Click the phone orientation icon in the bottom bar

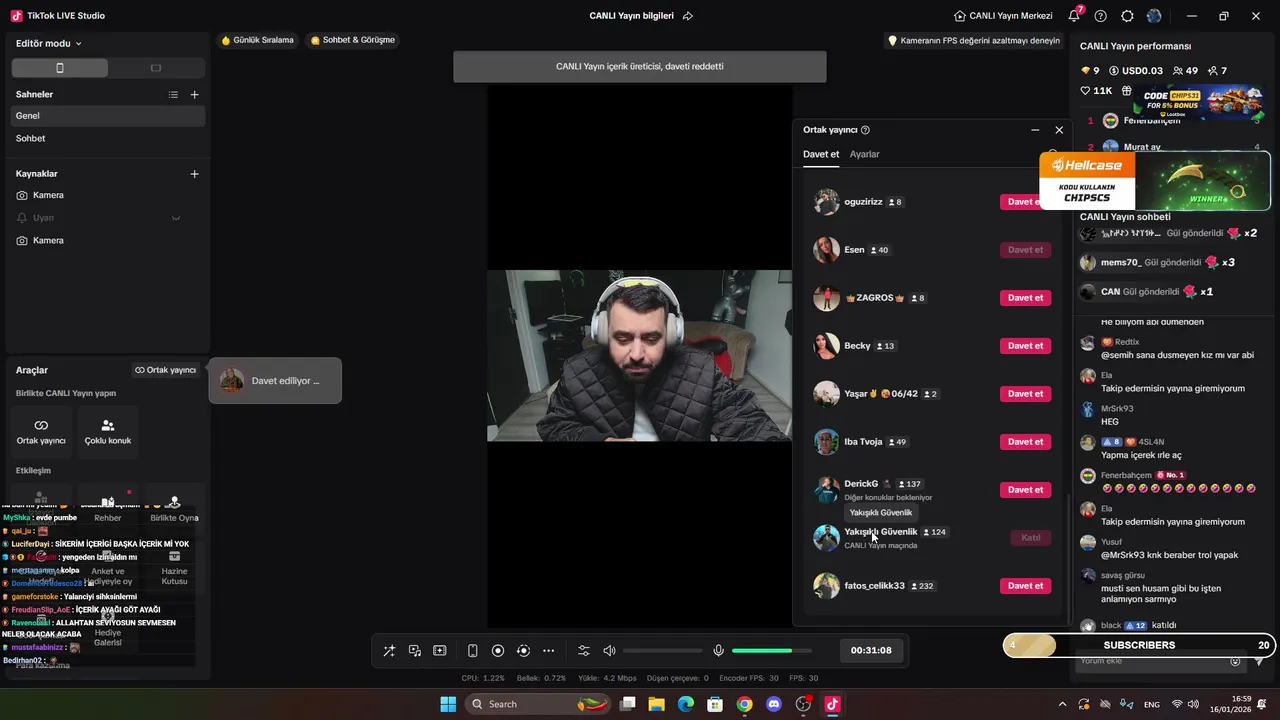point(473,651)
